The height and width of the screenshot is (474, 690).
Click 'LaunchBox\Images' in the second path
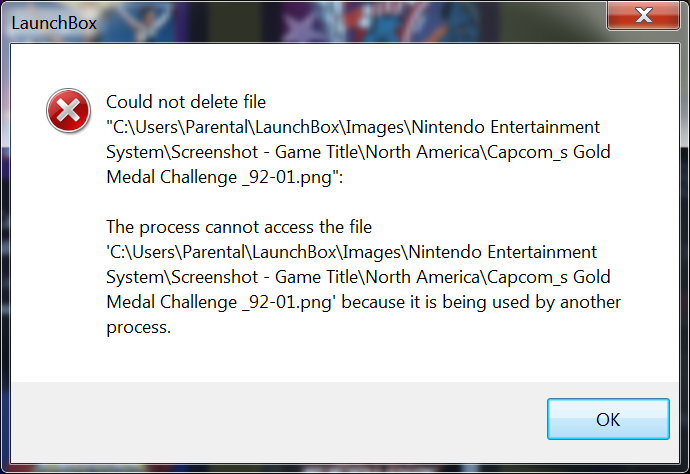327,252
